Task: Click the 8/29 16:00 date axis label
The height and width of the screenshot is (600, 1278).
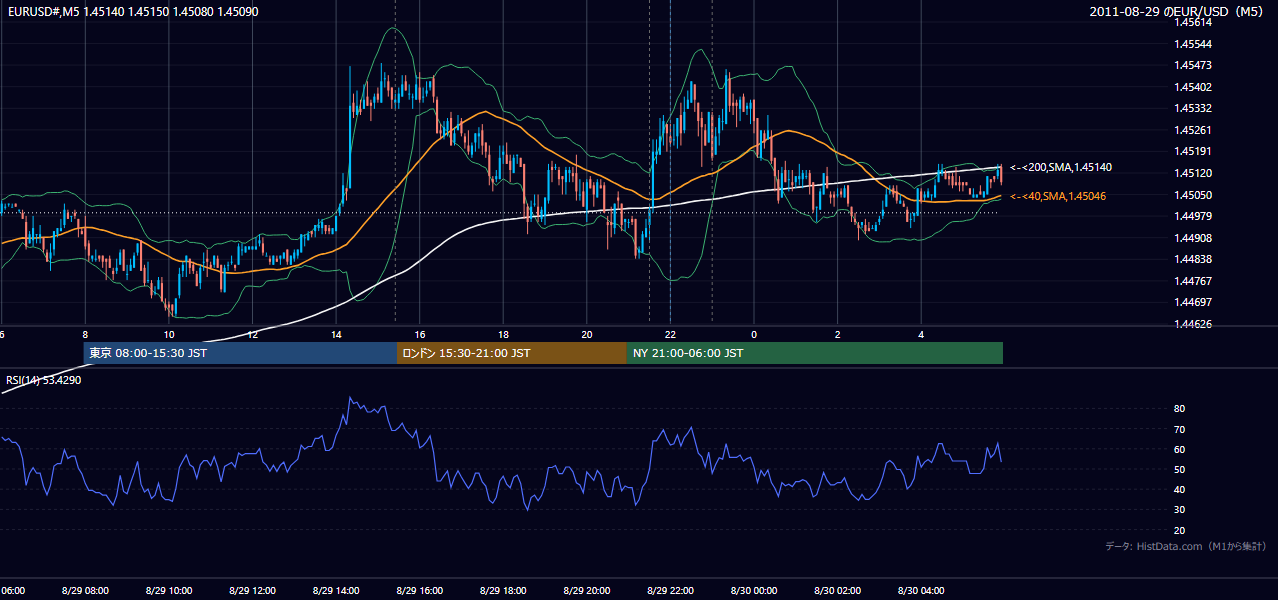Action: click(420, 591)
